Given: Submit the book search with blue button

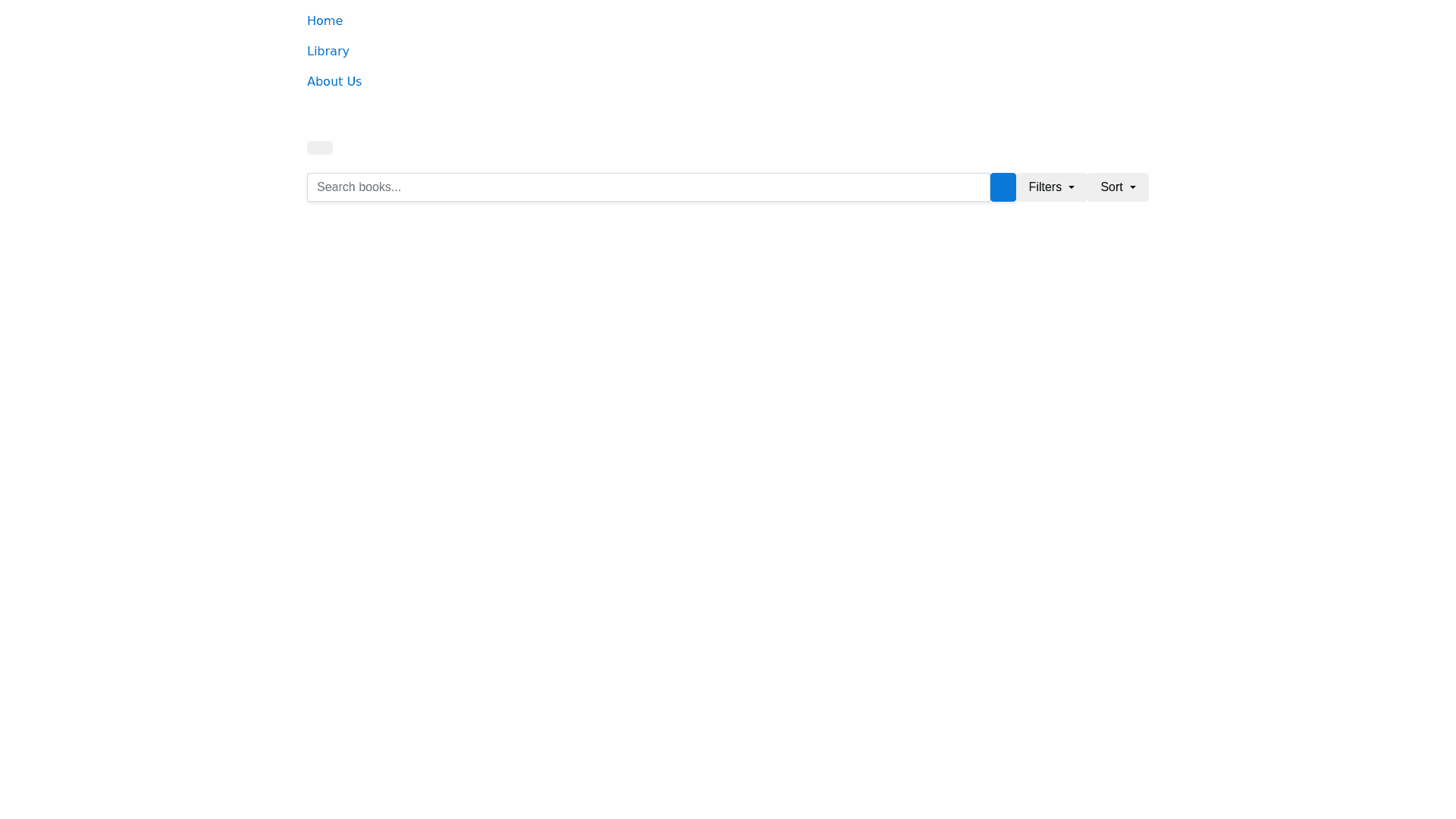Looking at the screenshot, I should pos(1003,187).
